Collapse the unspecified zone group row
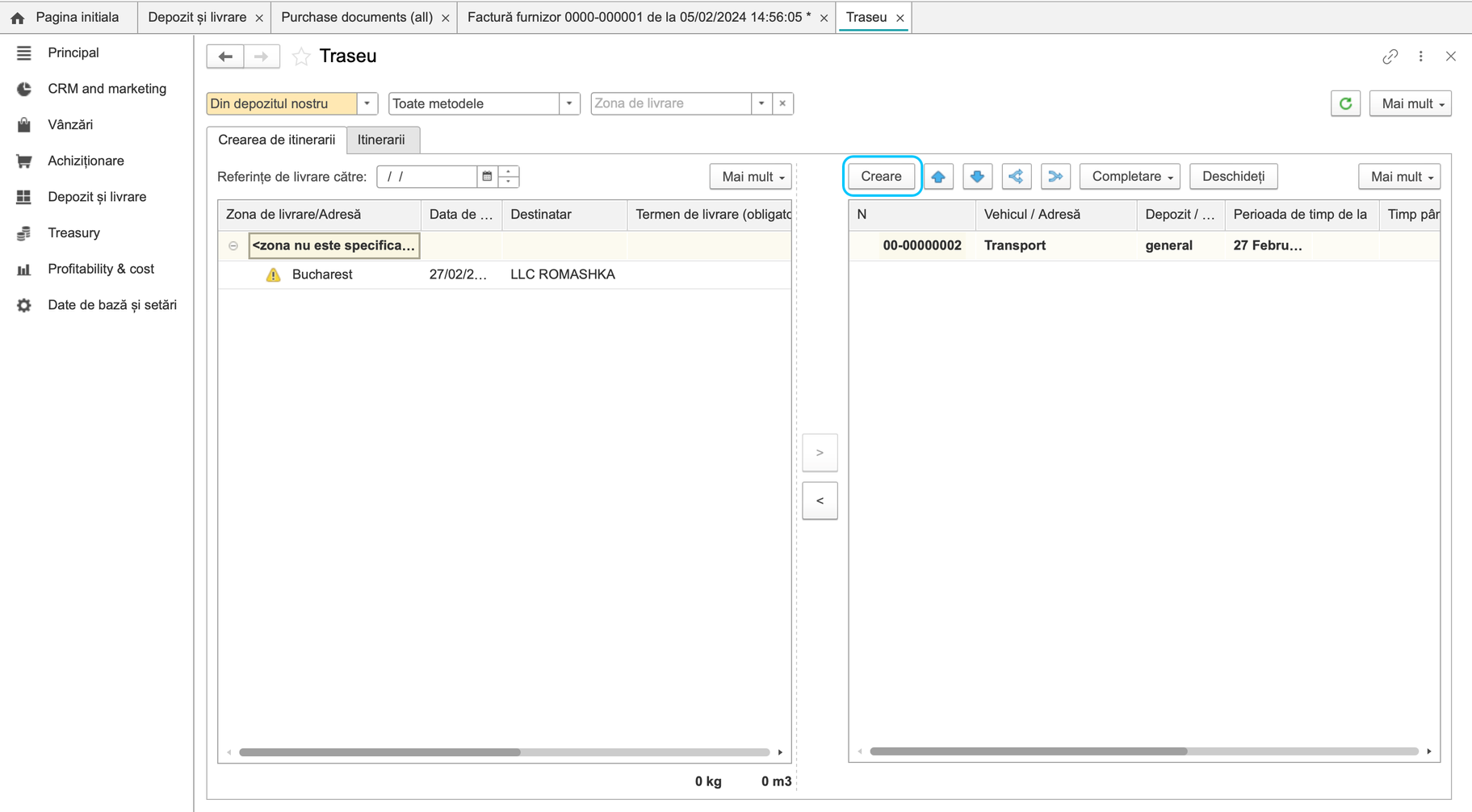The image size is (1472, 812). point(233,245)
